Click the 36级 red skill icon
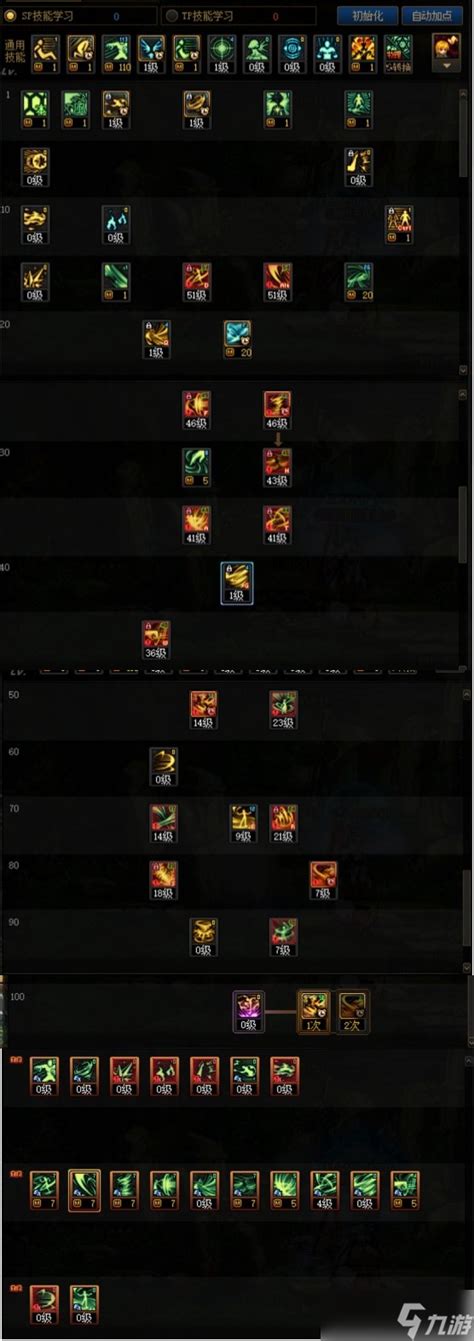This screenshot has width=474, height=1341. coord(156,639)
